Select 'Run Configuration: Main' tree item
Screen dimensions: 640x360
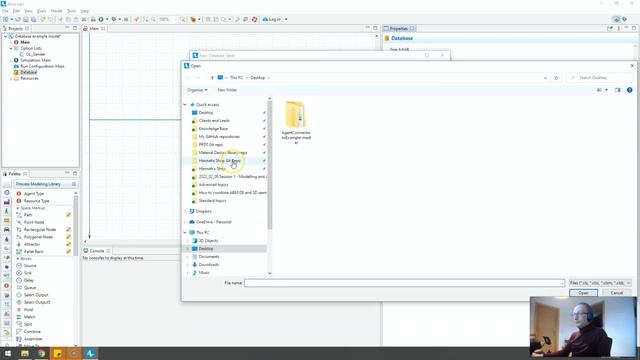(x=42, y=66)
